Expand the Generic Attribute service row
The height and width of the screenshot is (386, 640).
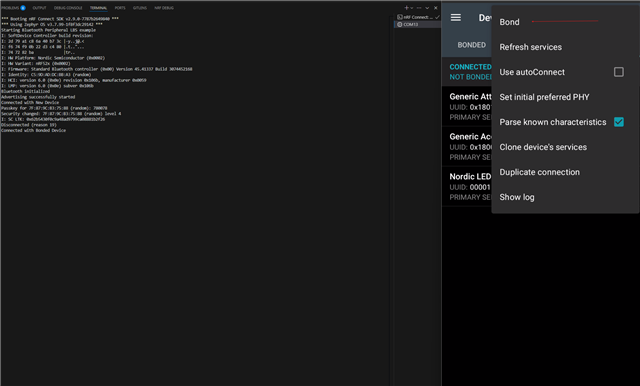coord(467,106)
